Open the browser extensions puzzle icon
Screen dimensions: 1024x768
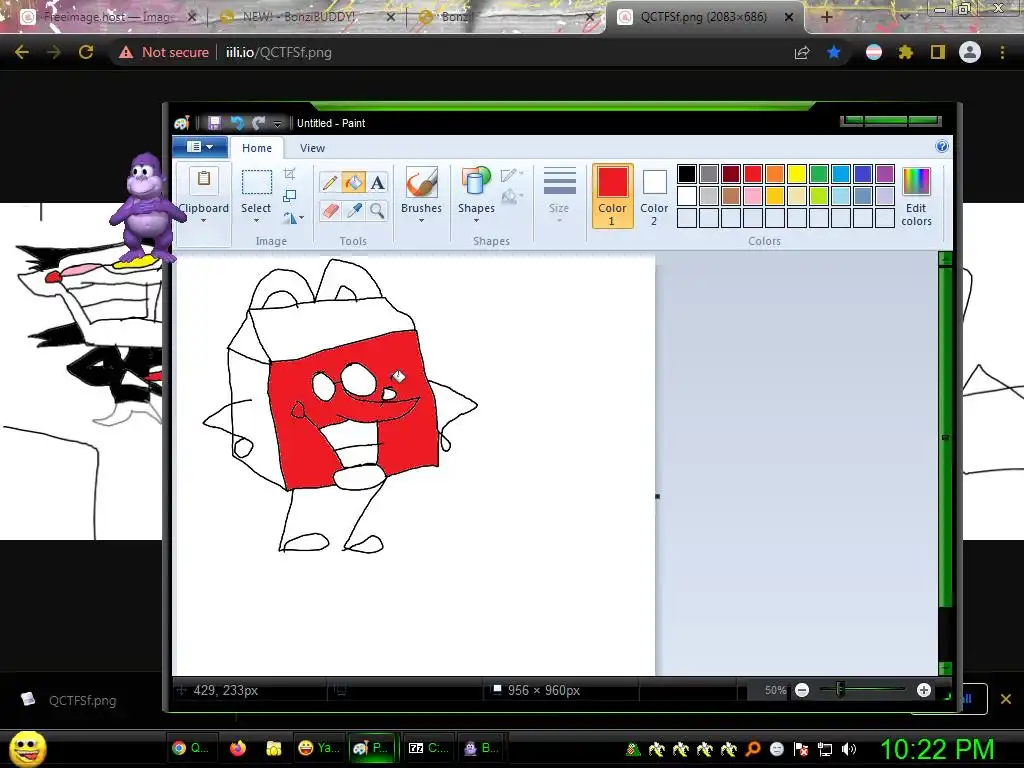906,52
